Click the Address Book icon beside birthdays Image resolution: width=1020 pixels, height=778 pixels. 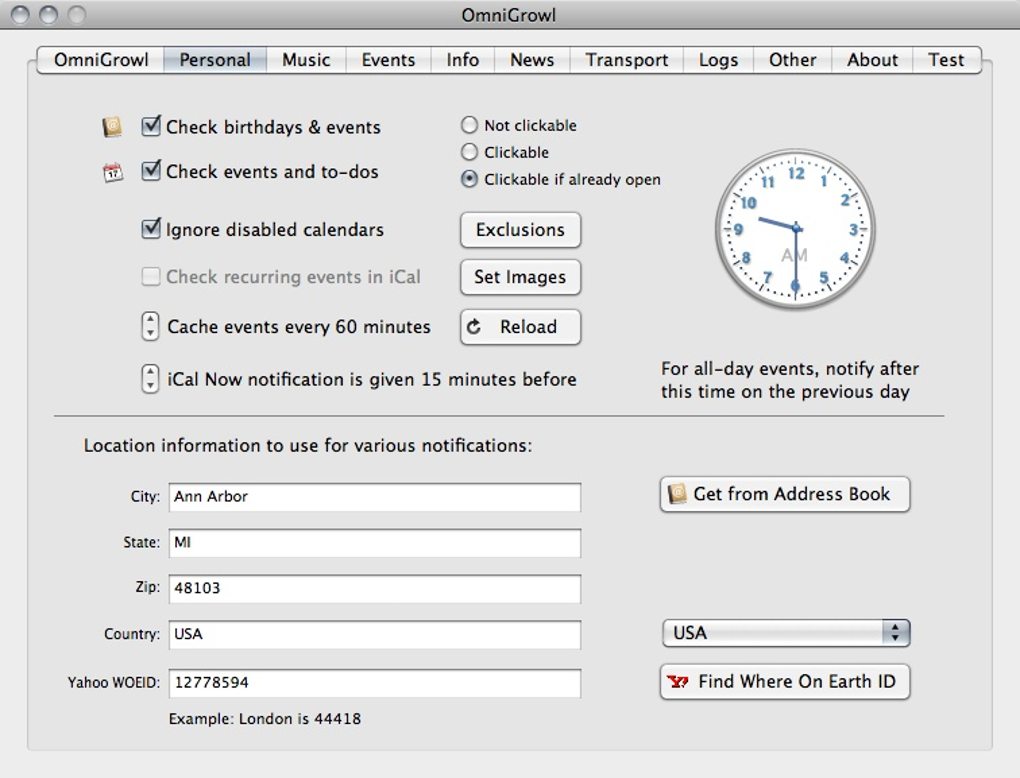coord(112,126)
